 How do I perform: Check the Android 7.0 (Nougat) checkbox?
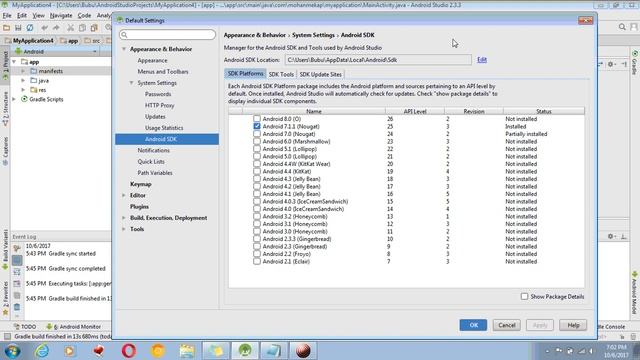pyautogui.click(x=257, y=133)
